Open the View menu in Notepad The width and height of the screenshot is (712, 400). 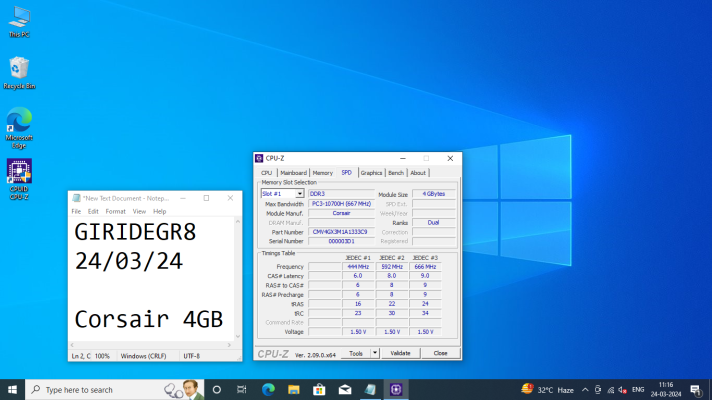[139, 212]
